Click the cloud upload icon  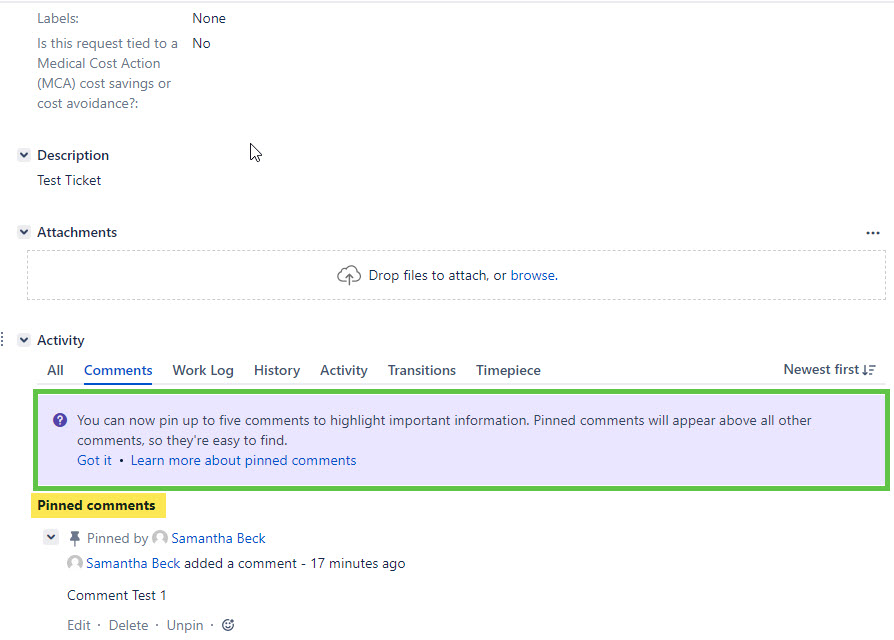point(348,275)
